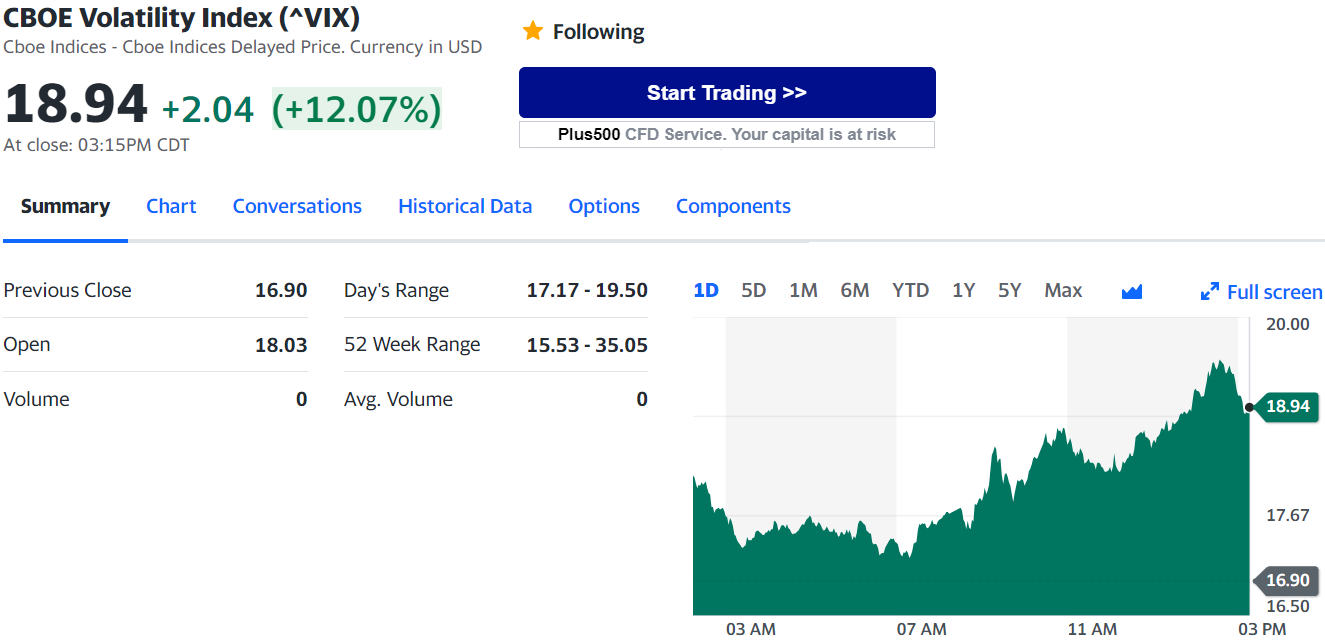Set chart range to YTD
This screenshot has width=1325, height=641.
coord(910,290)
